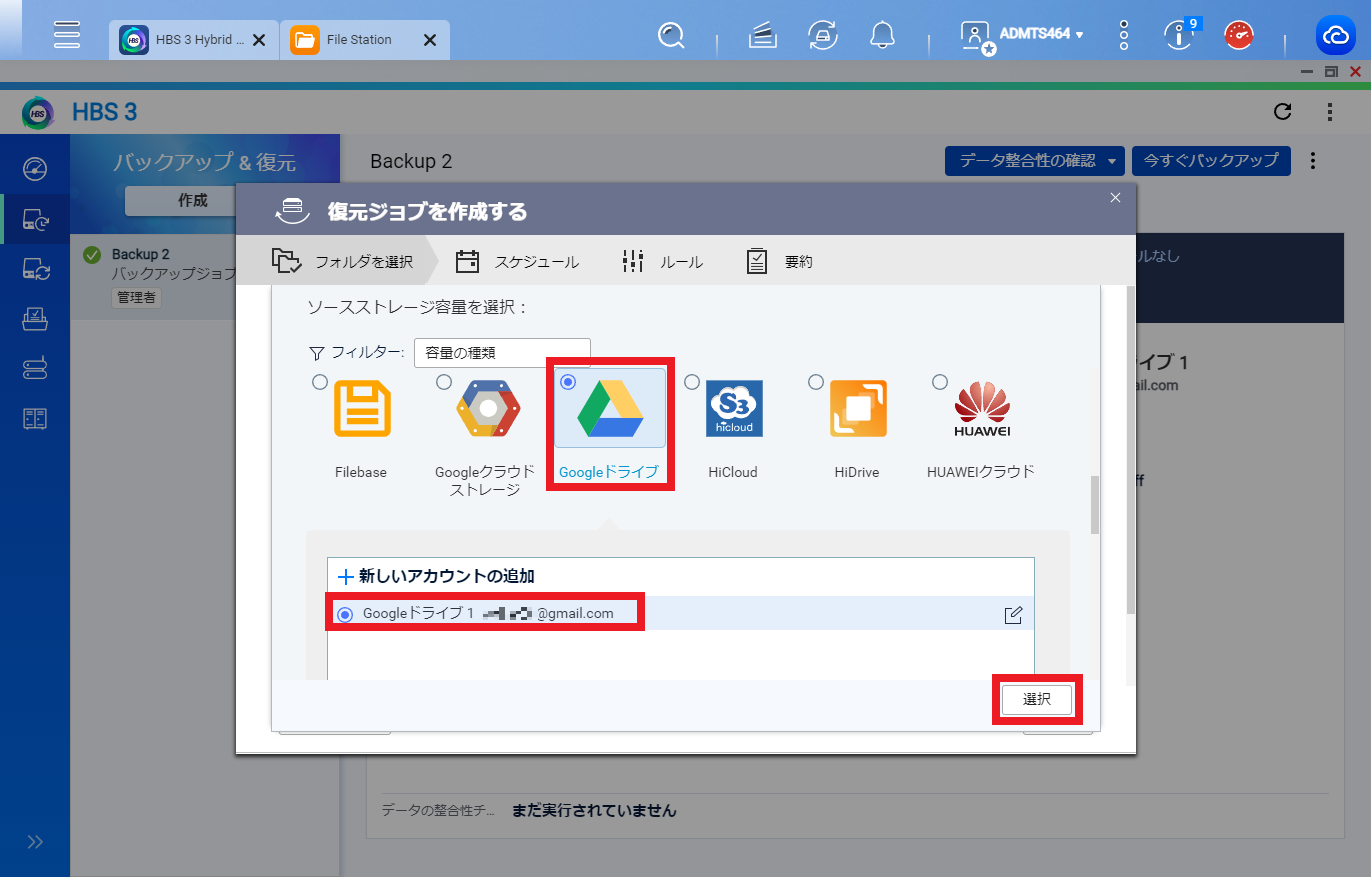
Task: Close the 復元ジョブを作成する dialog
Action: click(1116, 198)
